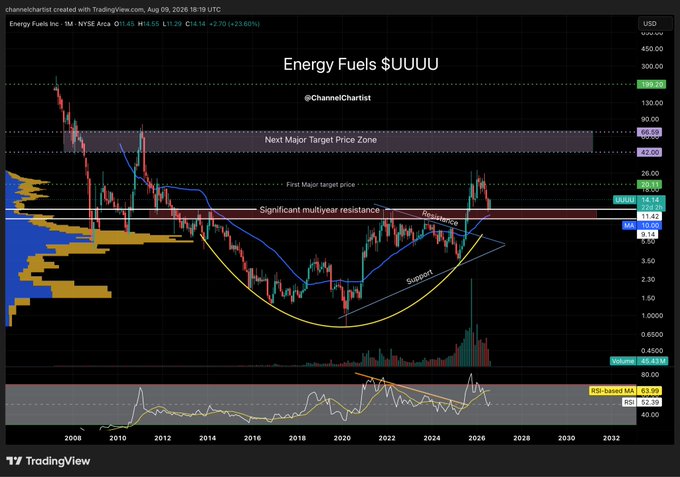Click the 130.00 price axis tick
The height and width of the screenshot is (477, 680).
pos(652,103)
